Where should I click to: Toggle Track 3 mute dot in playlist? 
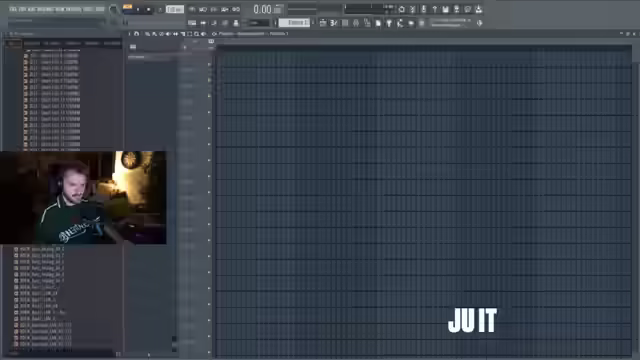pos(209,96)
